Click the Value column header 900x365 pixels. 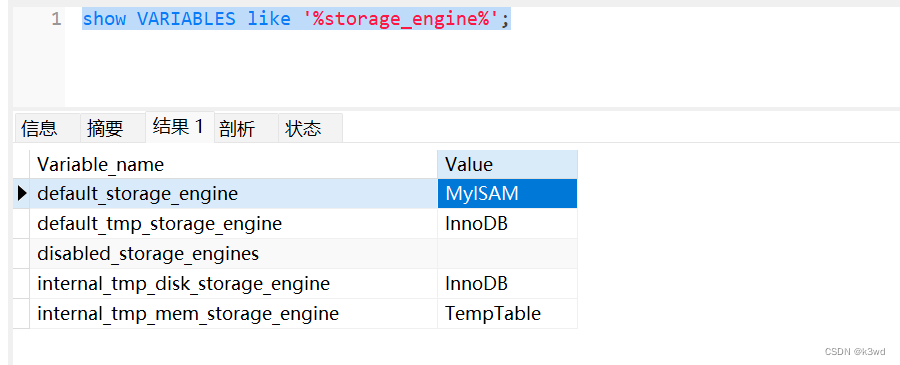tap(507, 165)
